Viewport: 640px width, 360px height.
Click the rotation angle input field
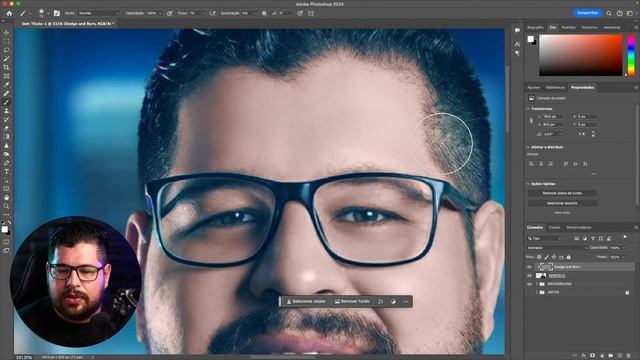pos(553,134)
